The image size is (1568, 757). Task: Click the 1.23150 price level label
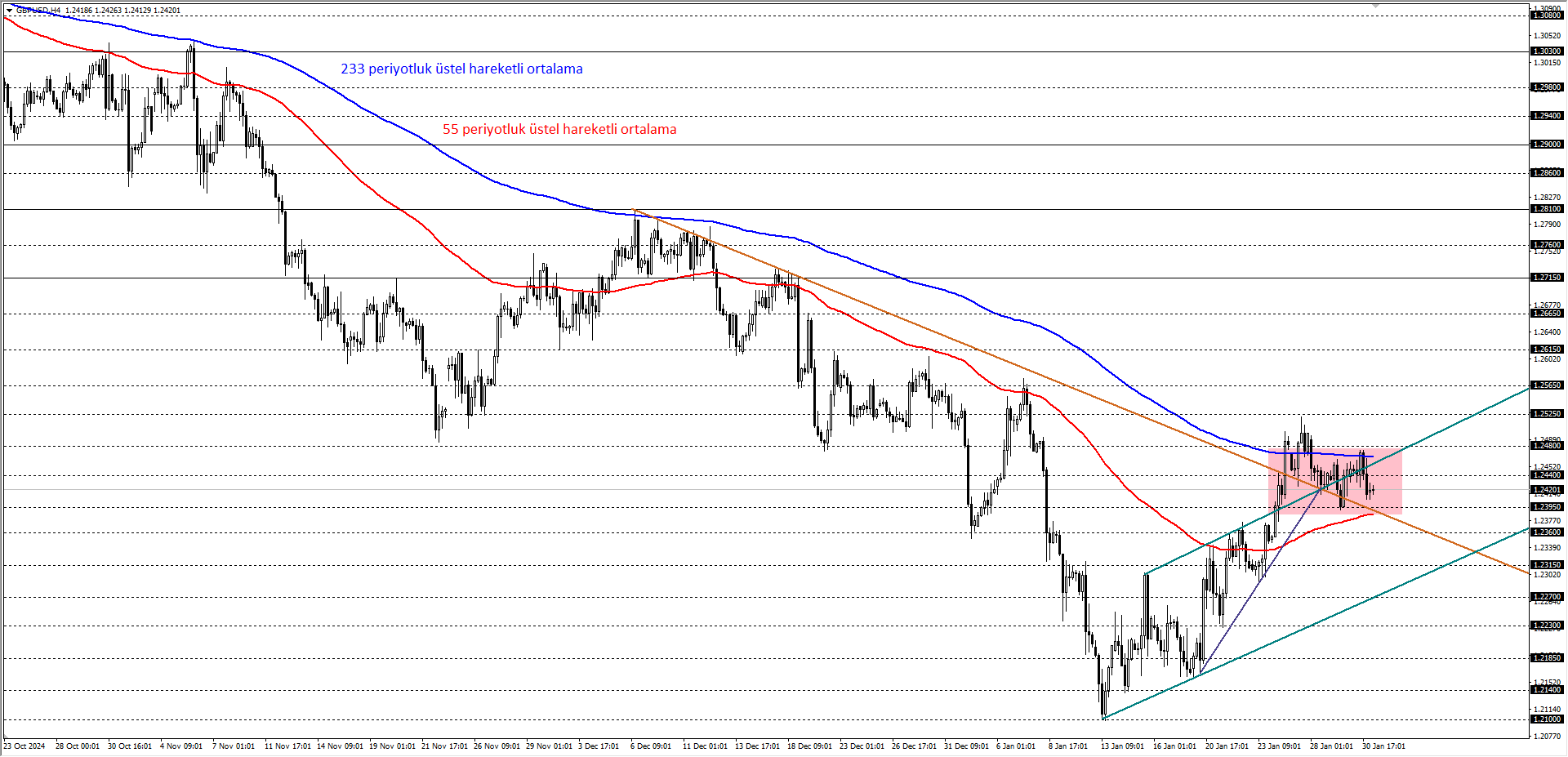coord(1547,565)
